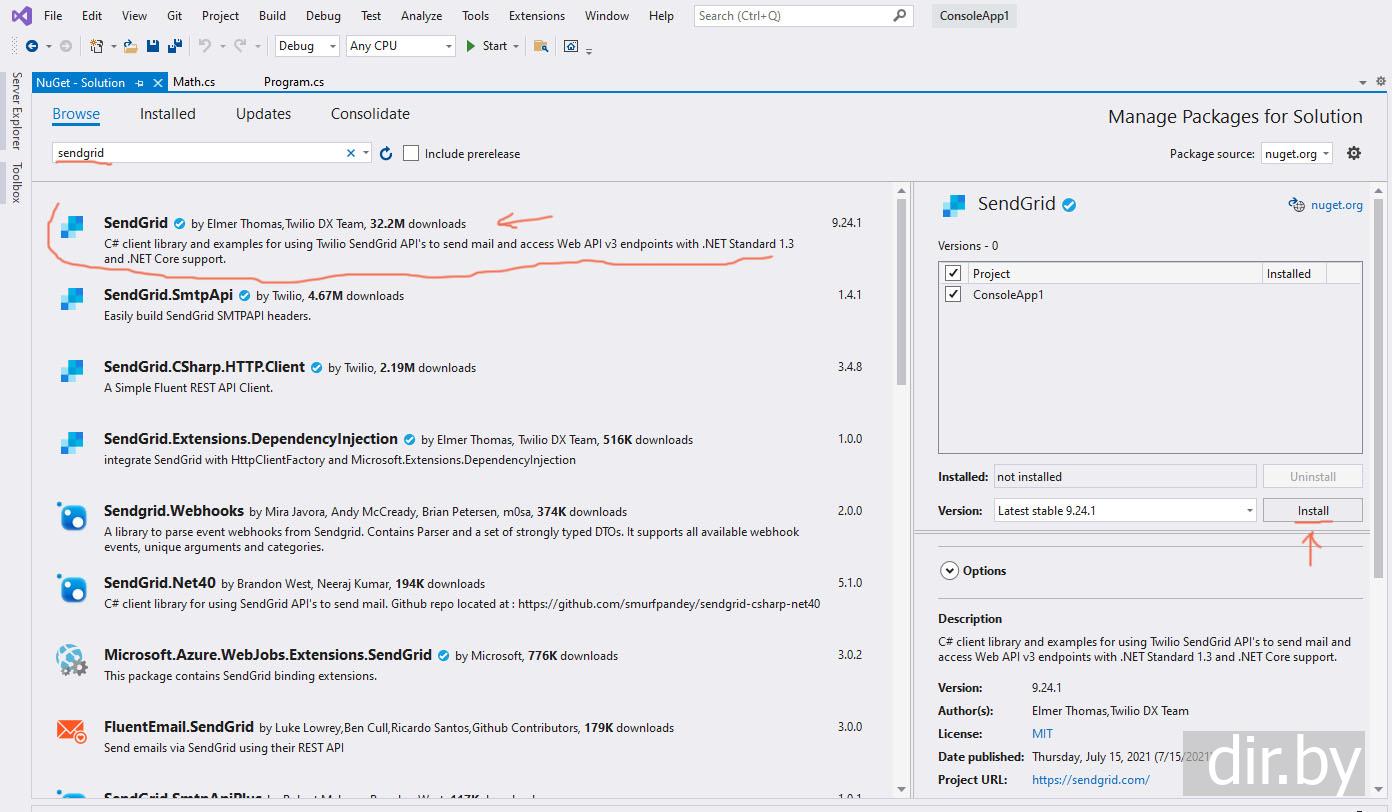
Task: Click the Save All toolbar icon
Action: click(x=175, y=46)
